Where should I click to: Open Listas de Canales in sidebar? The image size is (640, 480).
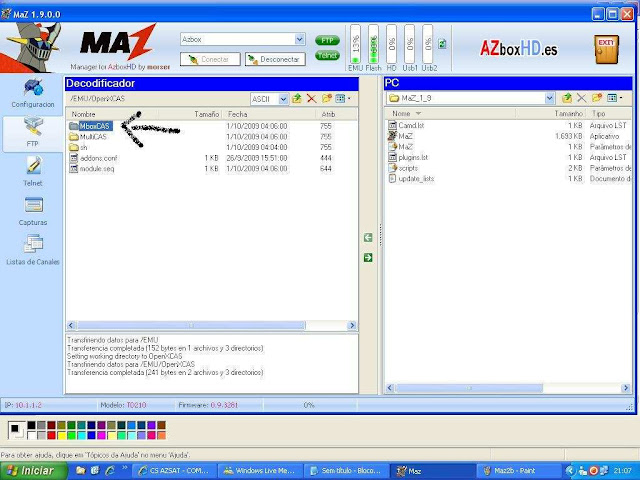tap(33, 250)
